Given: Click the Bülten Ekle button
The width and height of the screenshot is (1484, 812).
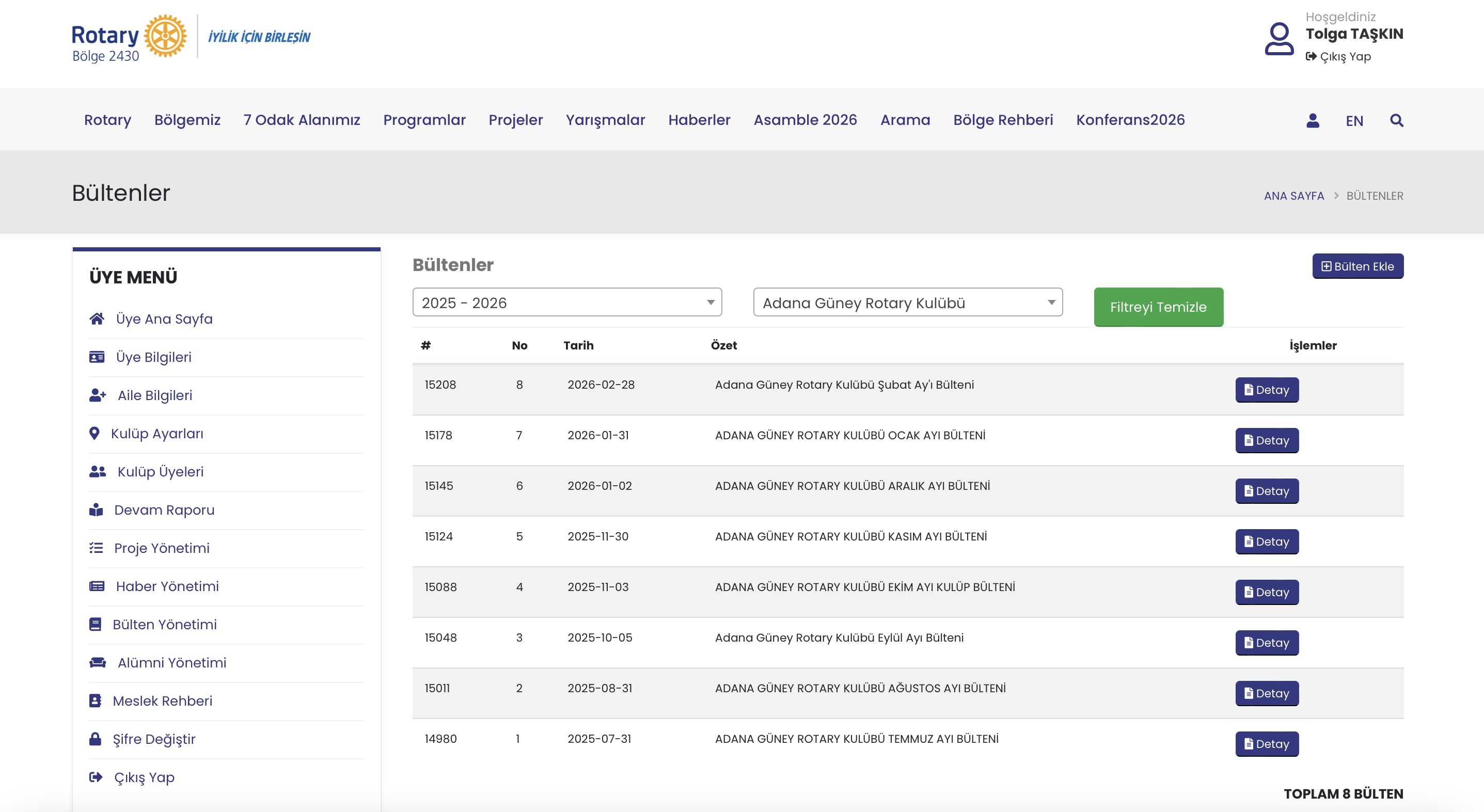Looking at the screenshot, I should coord(1357,266).
